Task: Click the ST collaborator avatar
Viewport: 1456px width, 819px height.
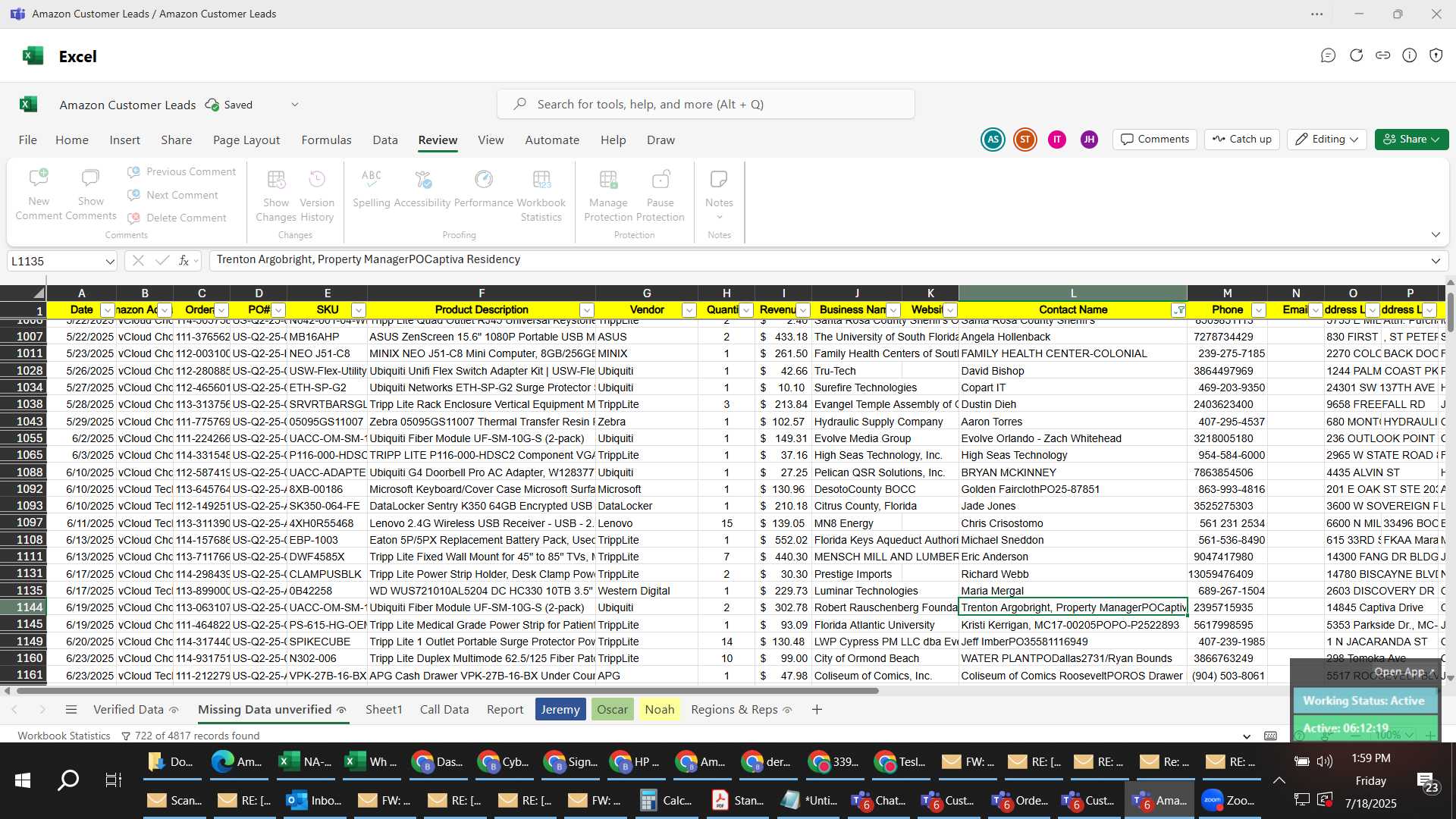Action: pos(1025,140)
